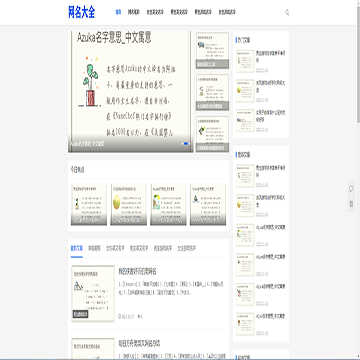Viewport: 360px width, 360px height.
Task: Click the active blue carousel indicator dot
Action: 186,144
